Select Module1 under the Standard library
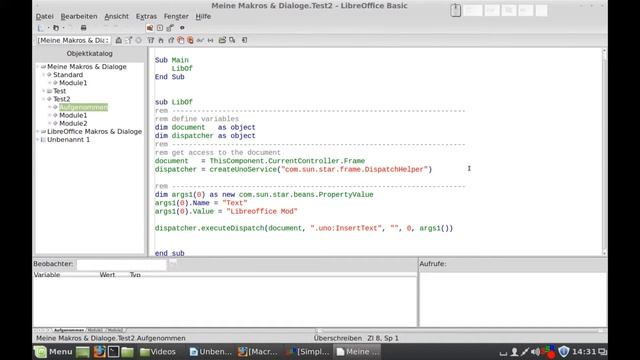 coord(73,83)
